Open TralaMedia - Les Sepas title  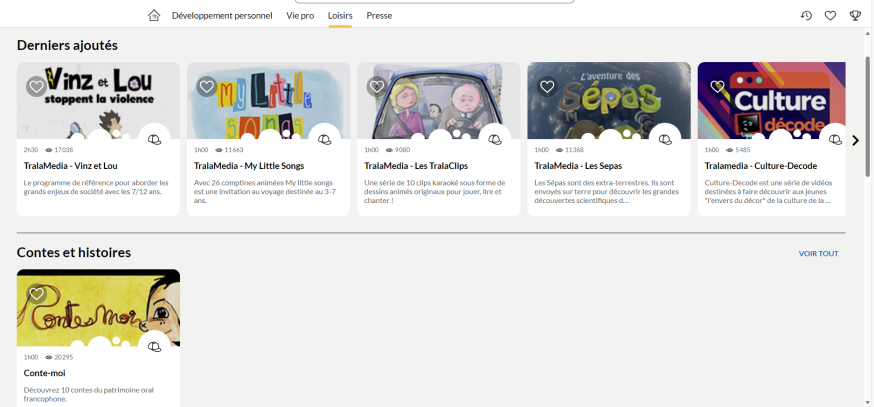(x=578, y=166)
